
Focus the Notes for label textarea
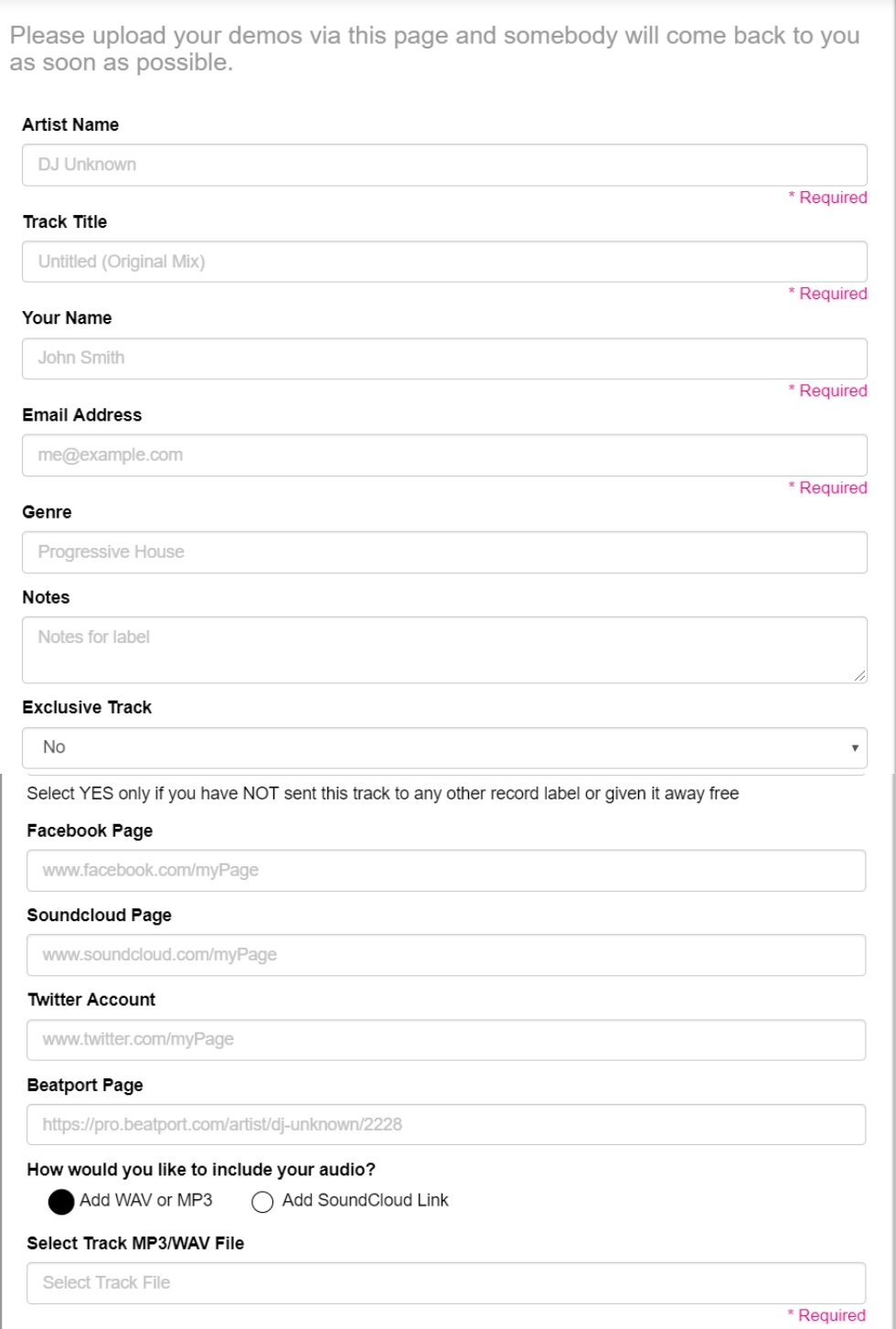pos(444,650)
